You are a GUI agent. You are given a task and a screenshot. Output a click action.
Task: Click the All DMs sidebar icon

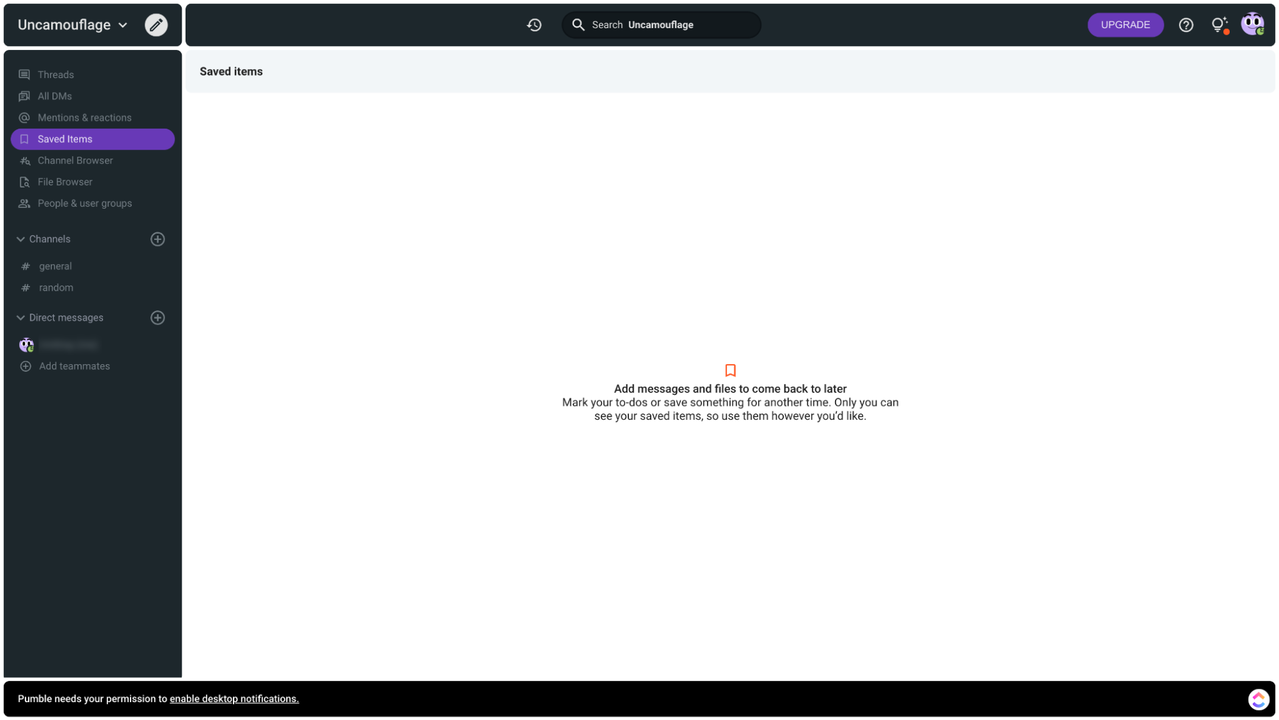[25, 96]
